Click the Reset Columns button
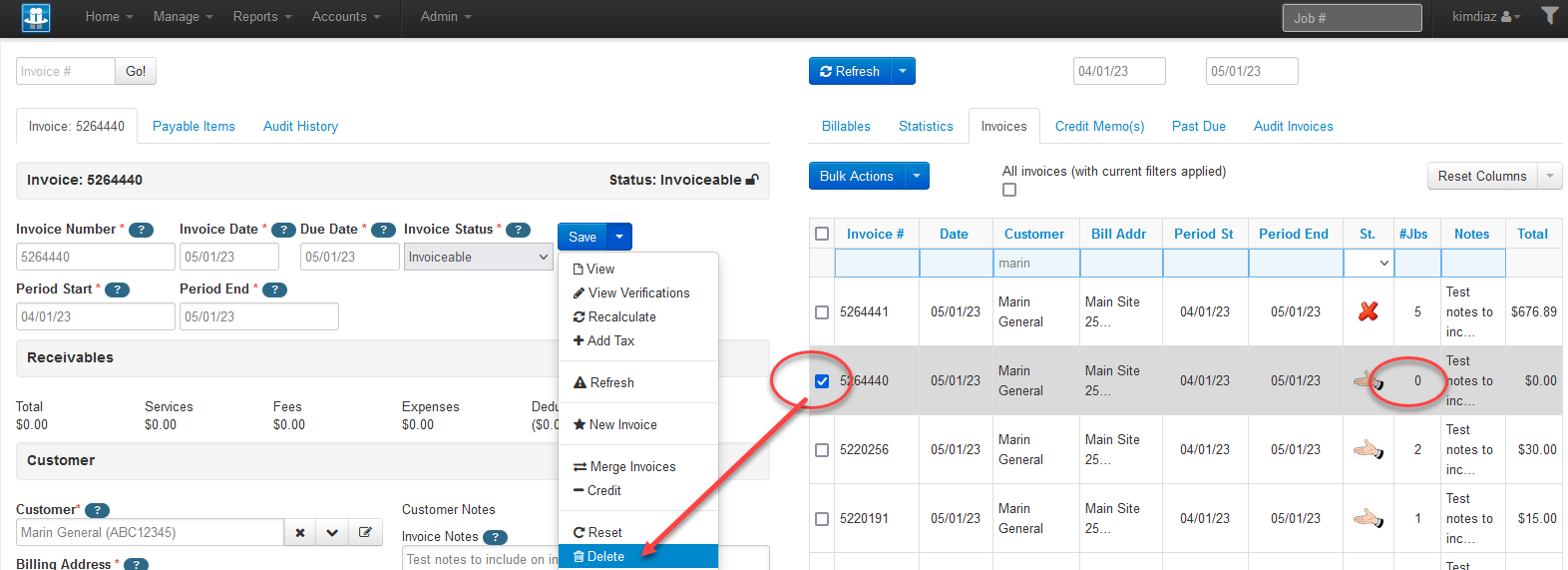Viewport: 1568px width, 570px height. tap(1482, 176)
